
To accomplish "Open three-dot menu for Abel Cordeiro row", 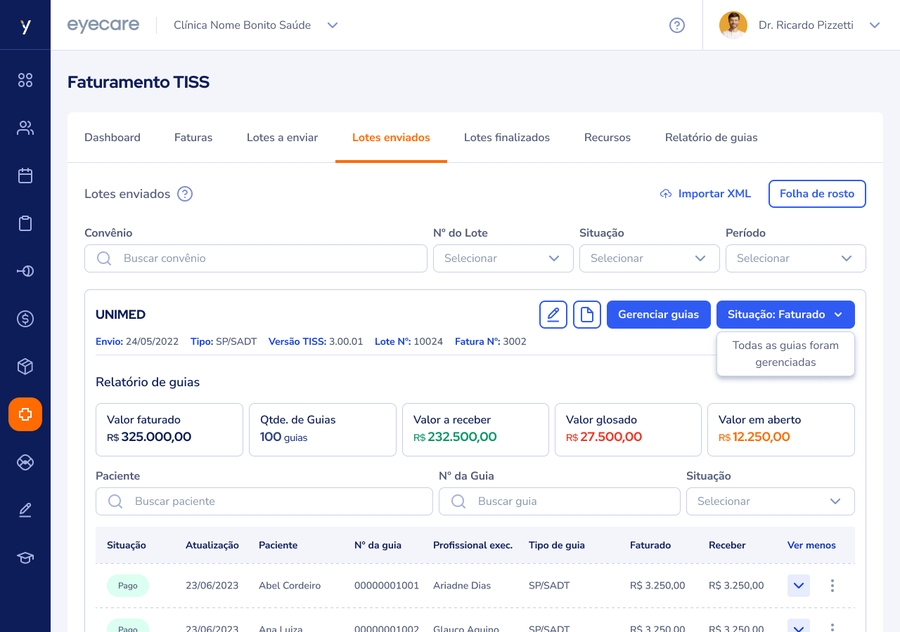I will click(x=832, y=586).
